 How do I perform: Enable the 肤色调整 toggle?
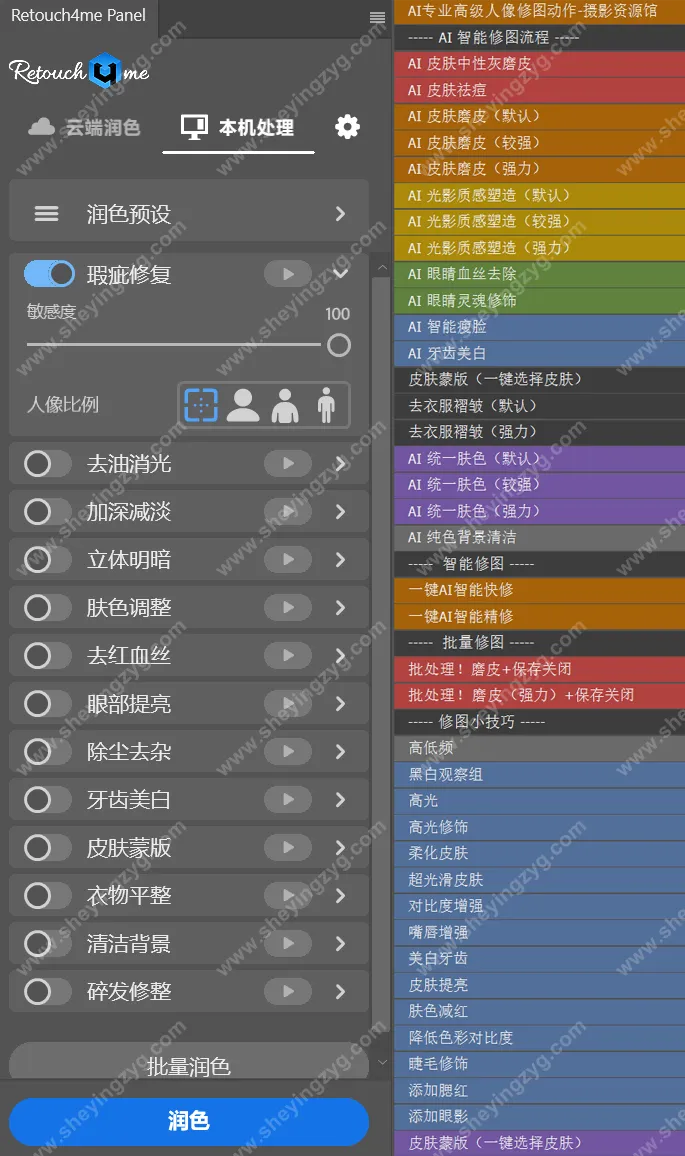click(x=47, y=607)
